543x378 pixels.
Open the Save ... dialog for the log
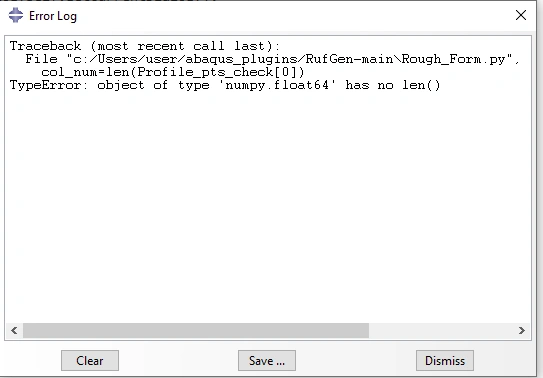coord(267,360)
